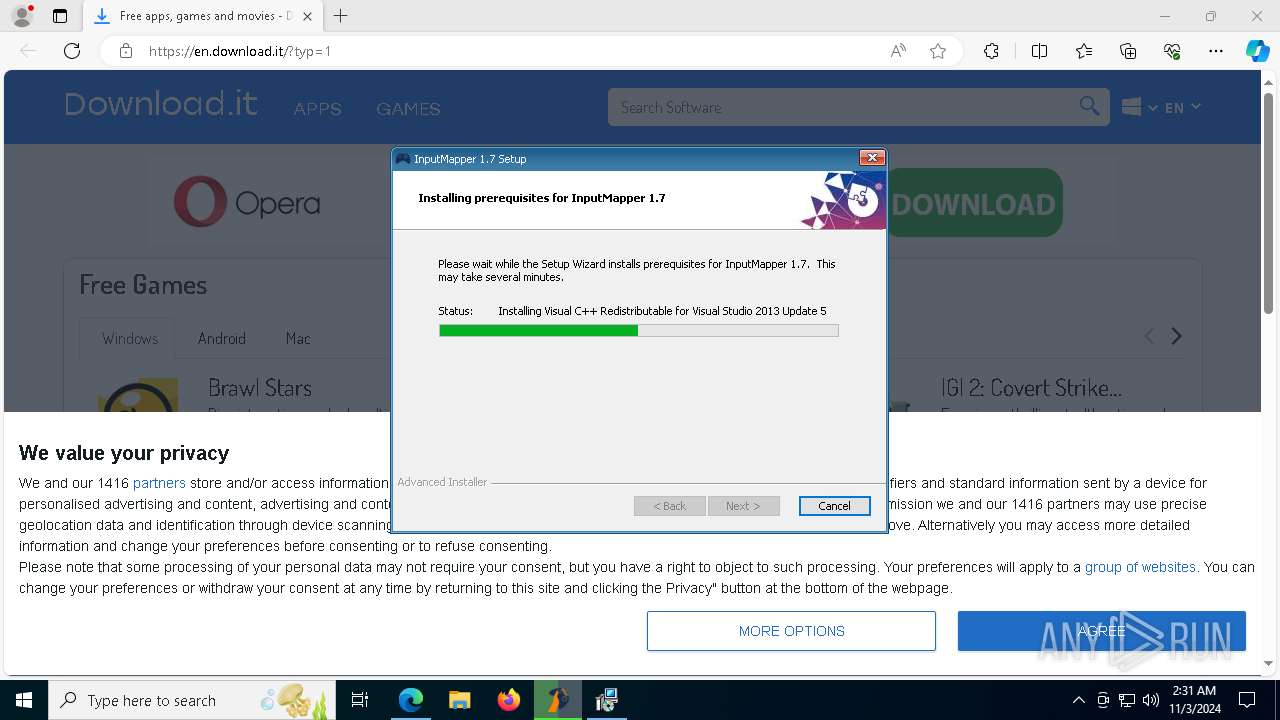Open the Windows platform selector
Viewport: 1280px width, 720px height.
pyautogui.click(x=1139, y=107)
